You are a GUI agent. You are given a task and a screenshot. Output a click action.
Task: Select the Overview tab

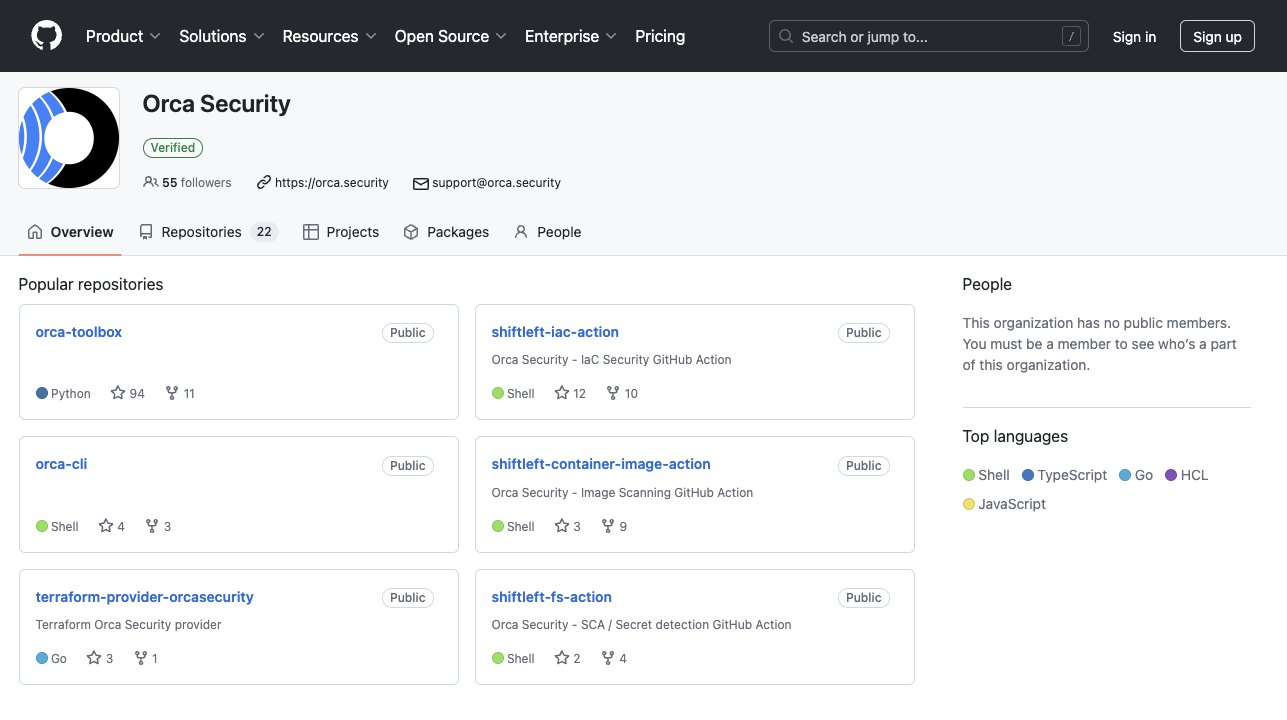[x=70, y=232]
